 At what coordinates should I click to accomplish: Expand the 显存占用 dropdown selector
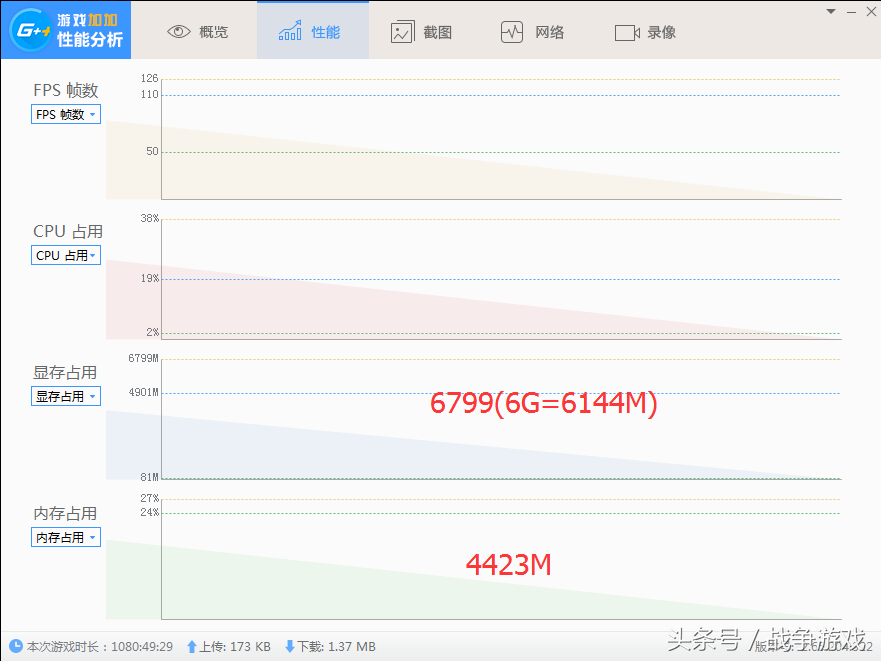click(x=66, y=397)
